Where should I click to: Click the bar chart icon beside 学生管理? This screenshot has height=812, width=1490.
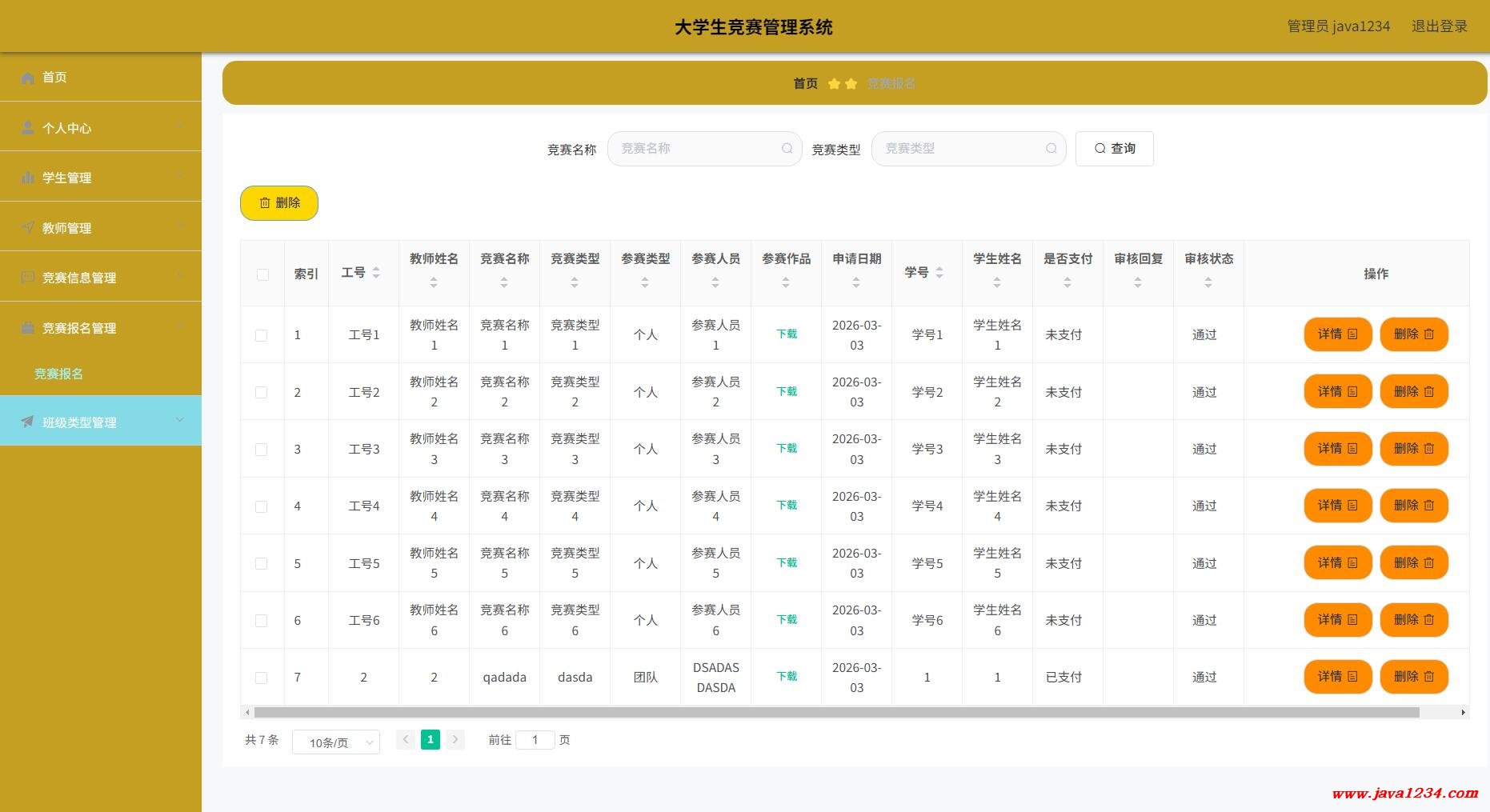27,178
